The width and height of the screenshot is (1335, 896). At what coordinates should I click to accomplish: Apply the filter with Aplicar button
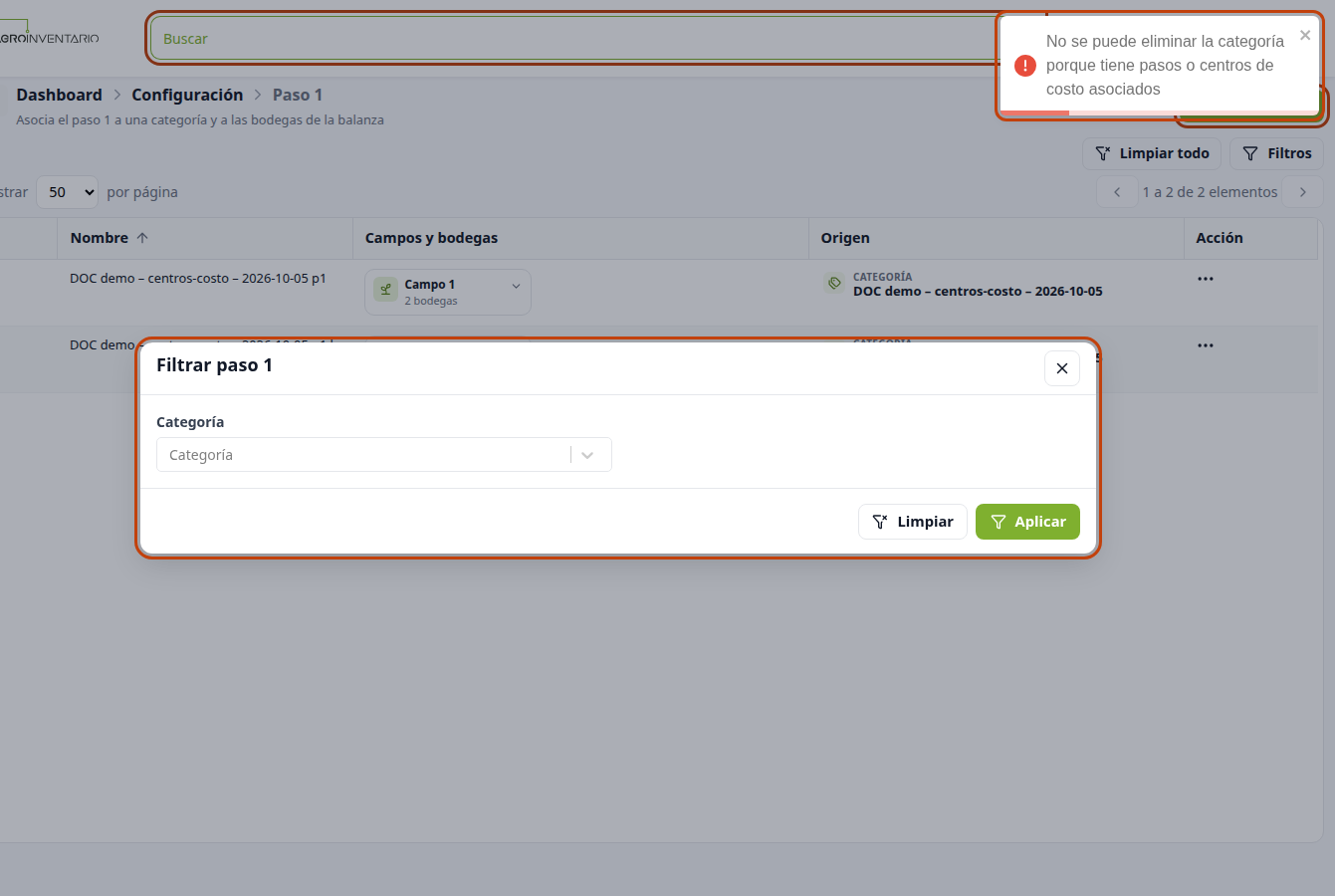pos(1027,522)
